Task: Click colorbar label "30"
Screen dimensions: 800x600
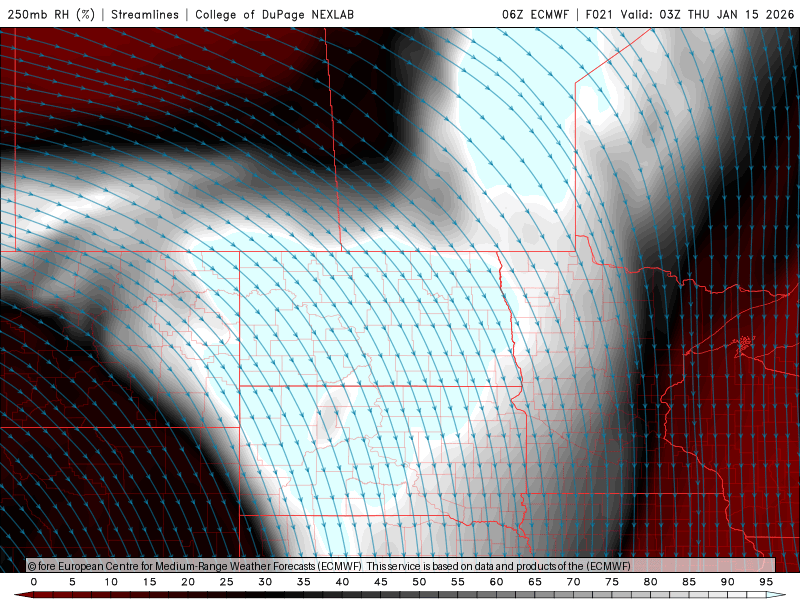Action: (265, 582)
